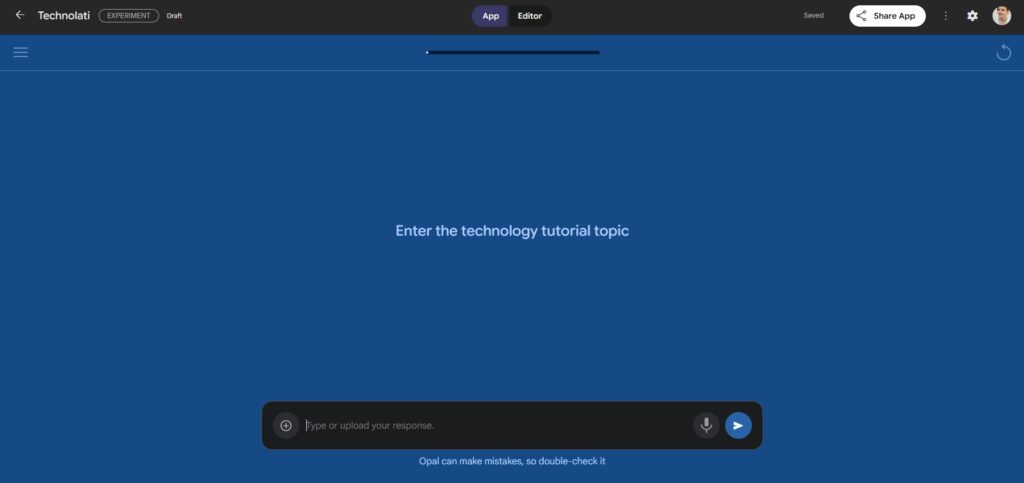Activate the microphone for voice input
The image size is (1024, 483).
tap(706, 425)
